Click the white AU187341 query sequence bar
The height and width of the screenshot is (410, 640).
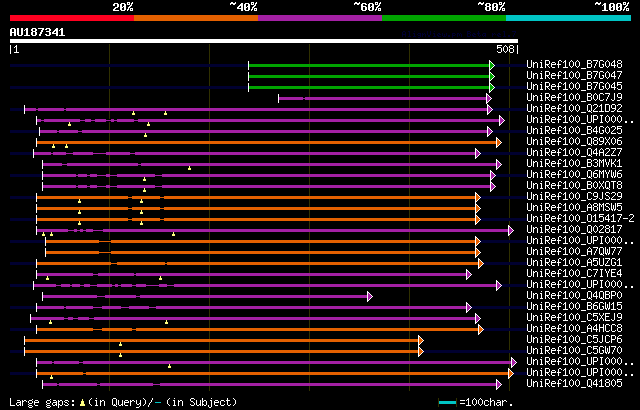pyautogui.click(x=264, y=41)
